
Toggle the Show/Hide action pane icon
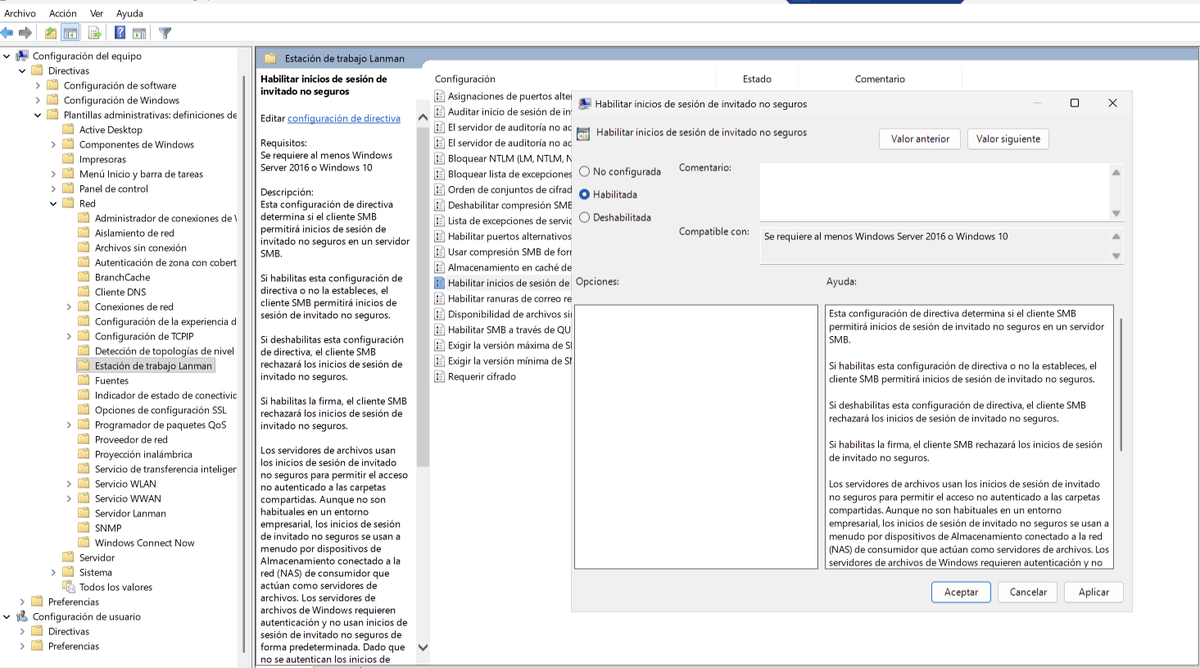(x=139, y=33)
